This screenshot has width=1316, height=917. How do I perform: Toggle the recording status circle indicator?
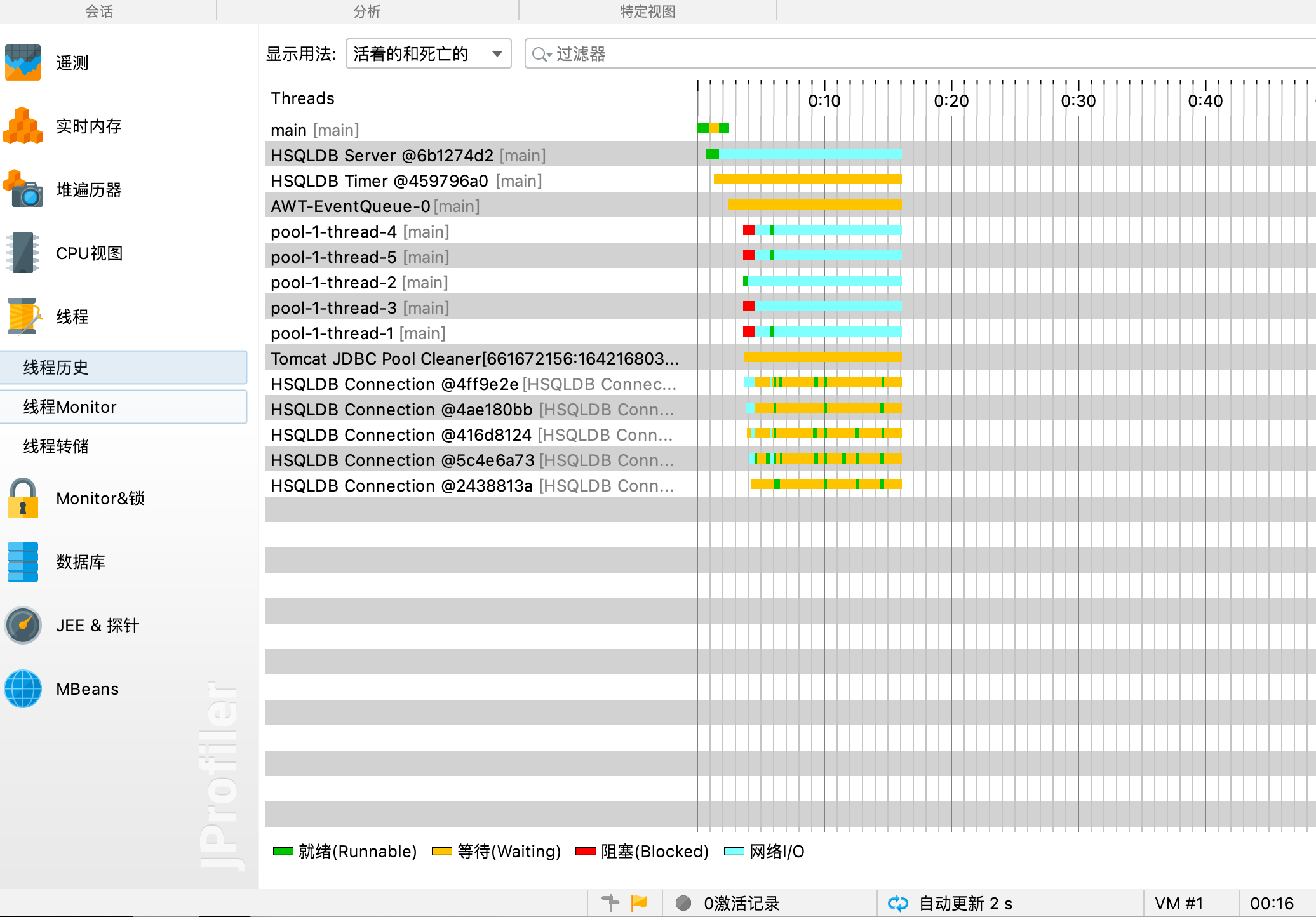coord(683,903)
